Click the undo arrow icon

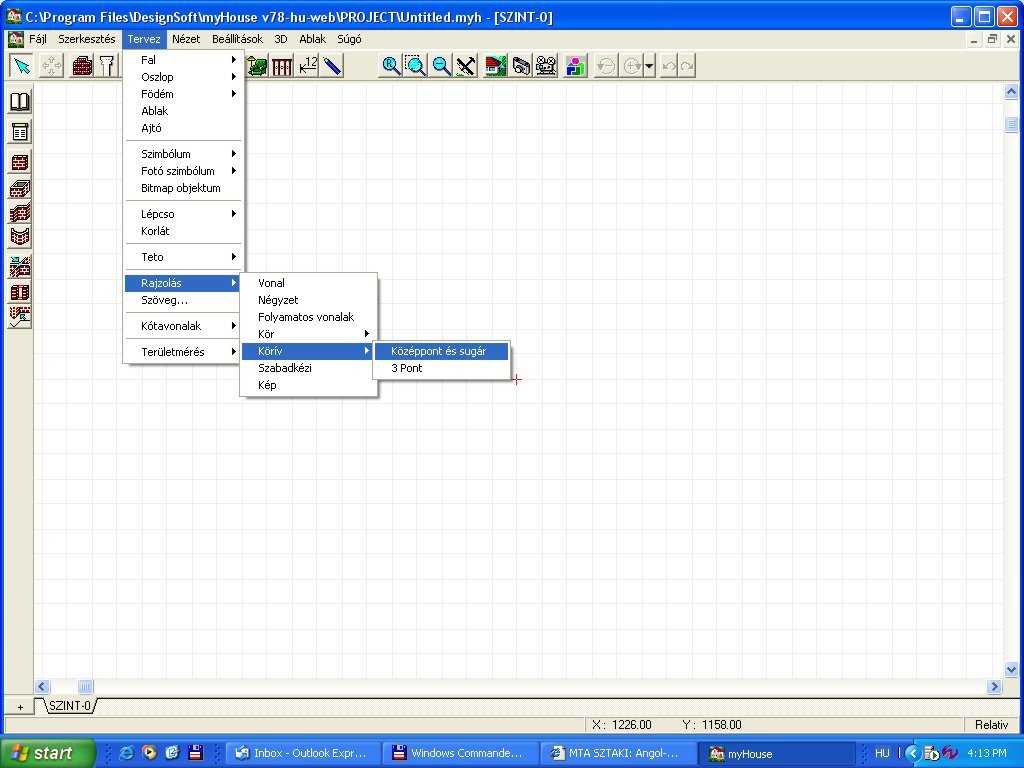pyautogui.click(x=669, y=66)
